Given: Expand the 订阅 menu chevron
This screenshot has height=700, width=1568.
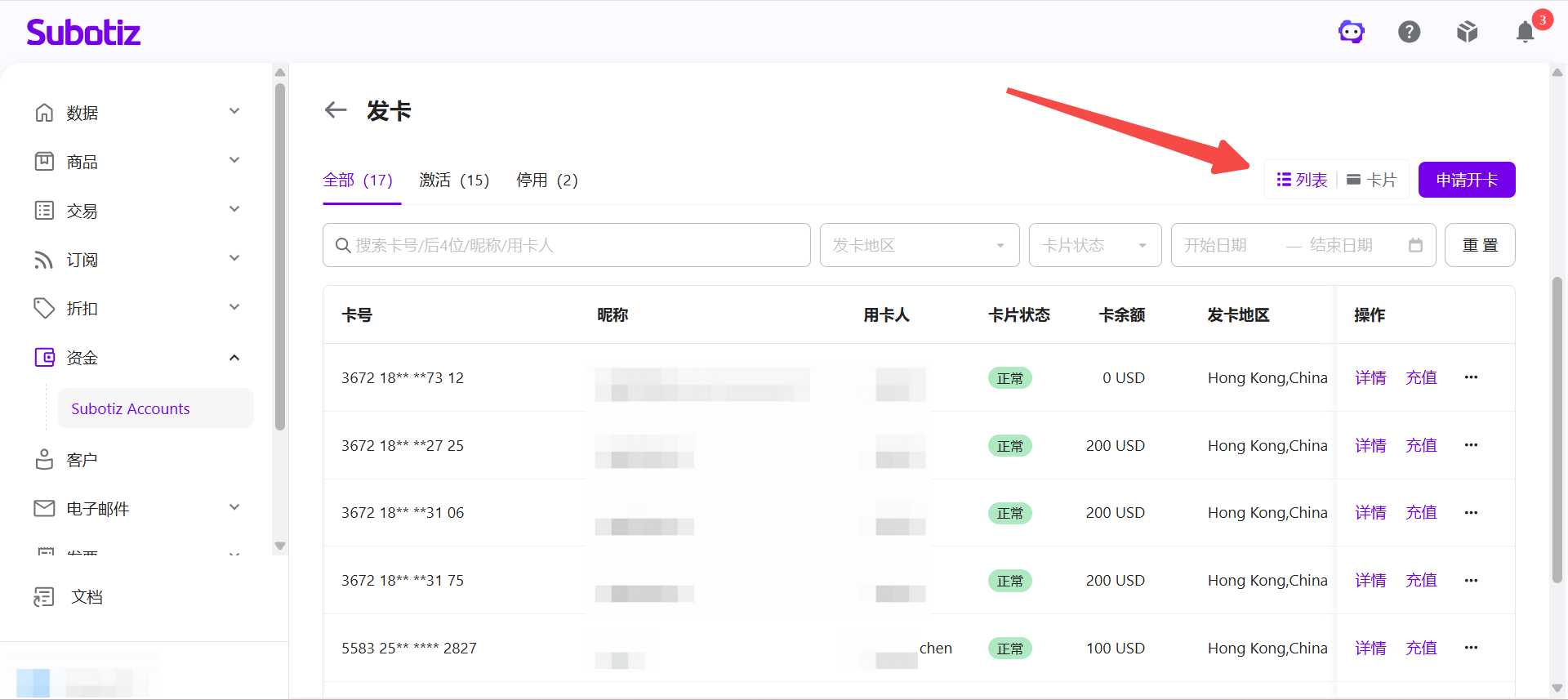Looking at the screenshot, I should 234,258.
